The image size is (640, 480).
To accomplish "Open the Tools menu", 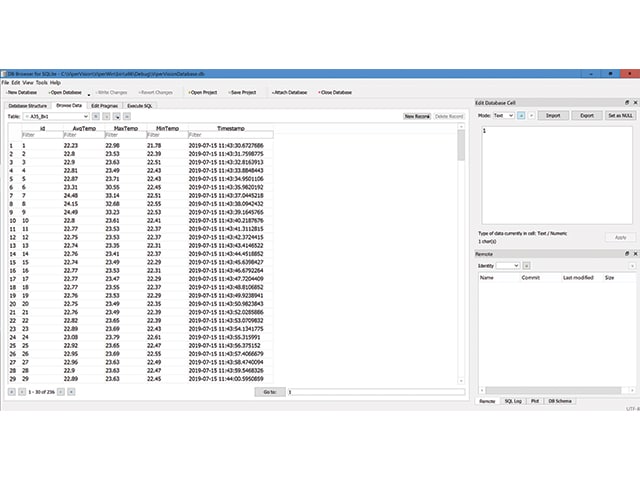I will tap(42, 82).
